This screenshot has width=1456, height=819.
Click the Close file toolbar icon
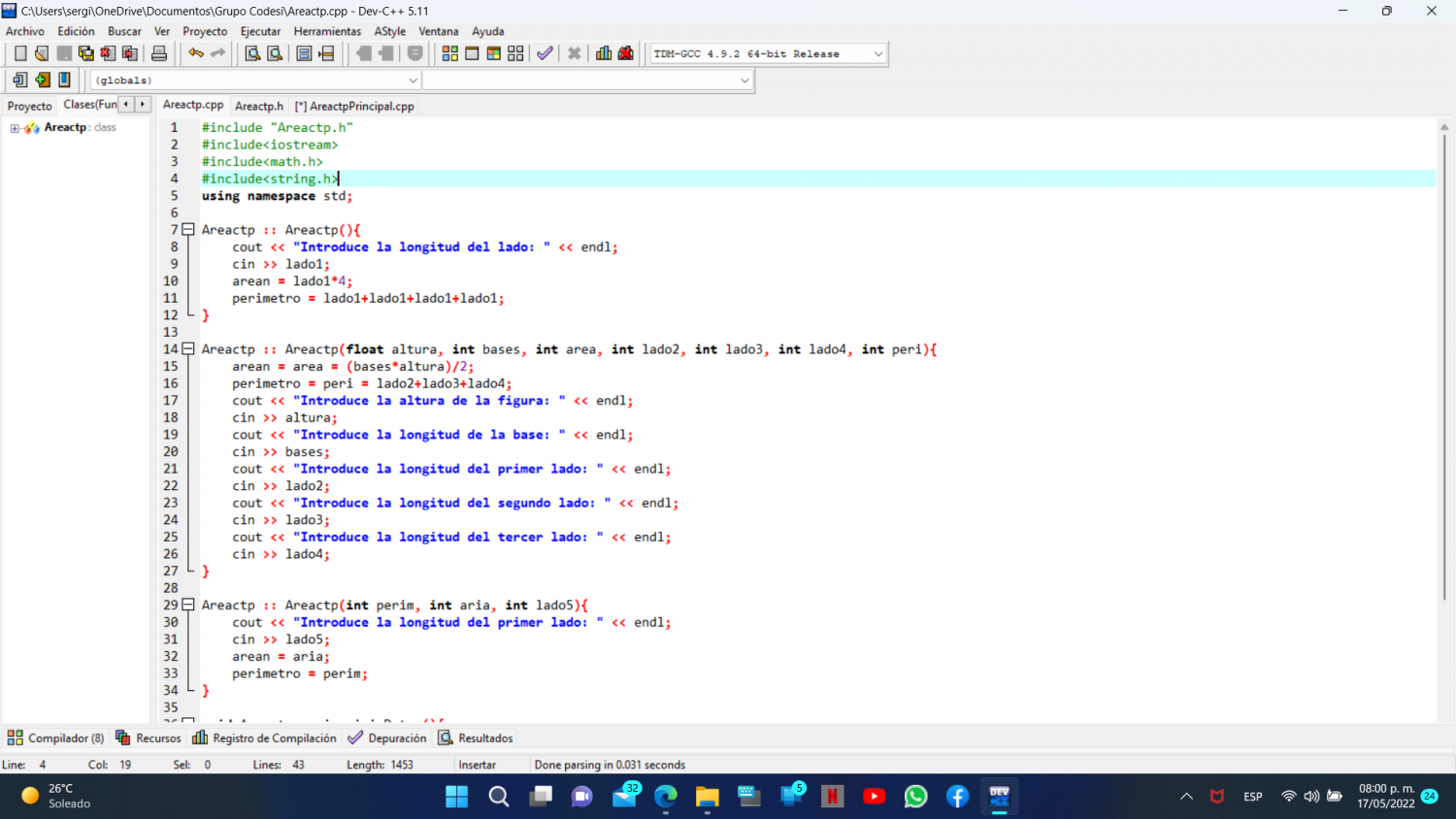point(108,53)
